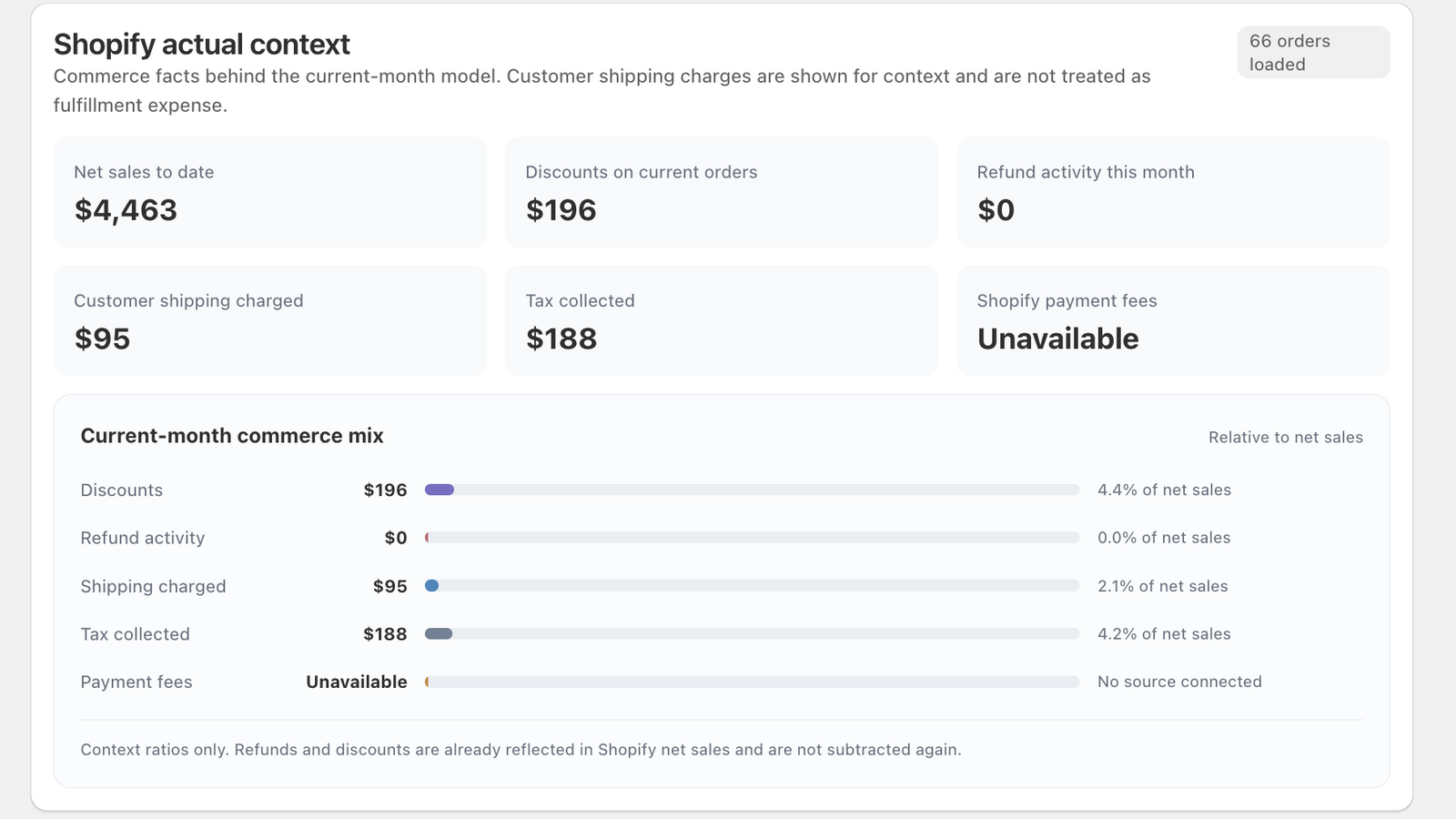Click the "Payment fees" row label
The image size is (1456, 819).
pyautogui.click(x=136, y=682)
